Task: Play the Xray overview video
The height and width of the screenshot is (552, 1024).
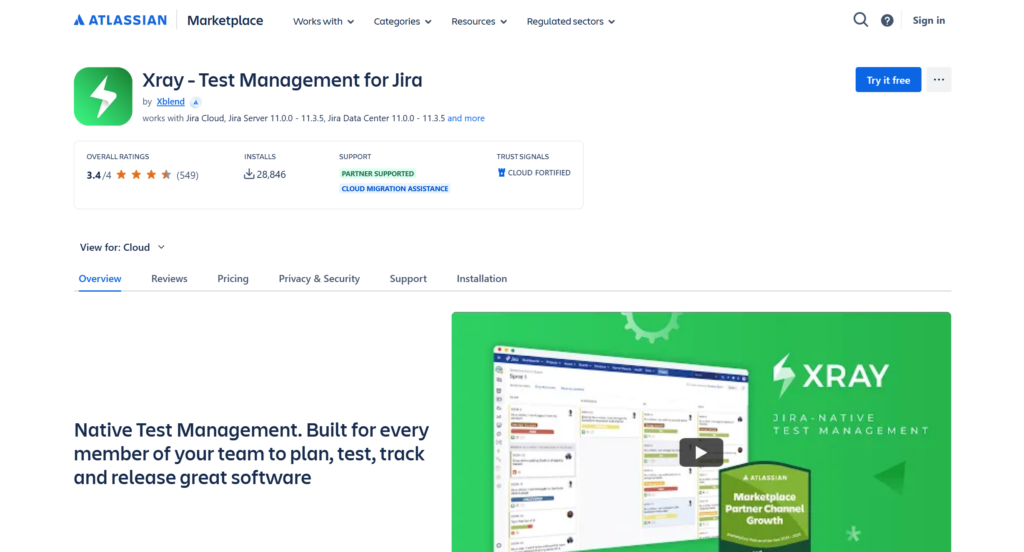Action: pos(701,452)
